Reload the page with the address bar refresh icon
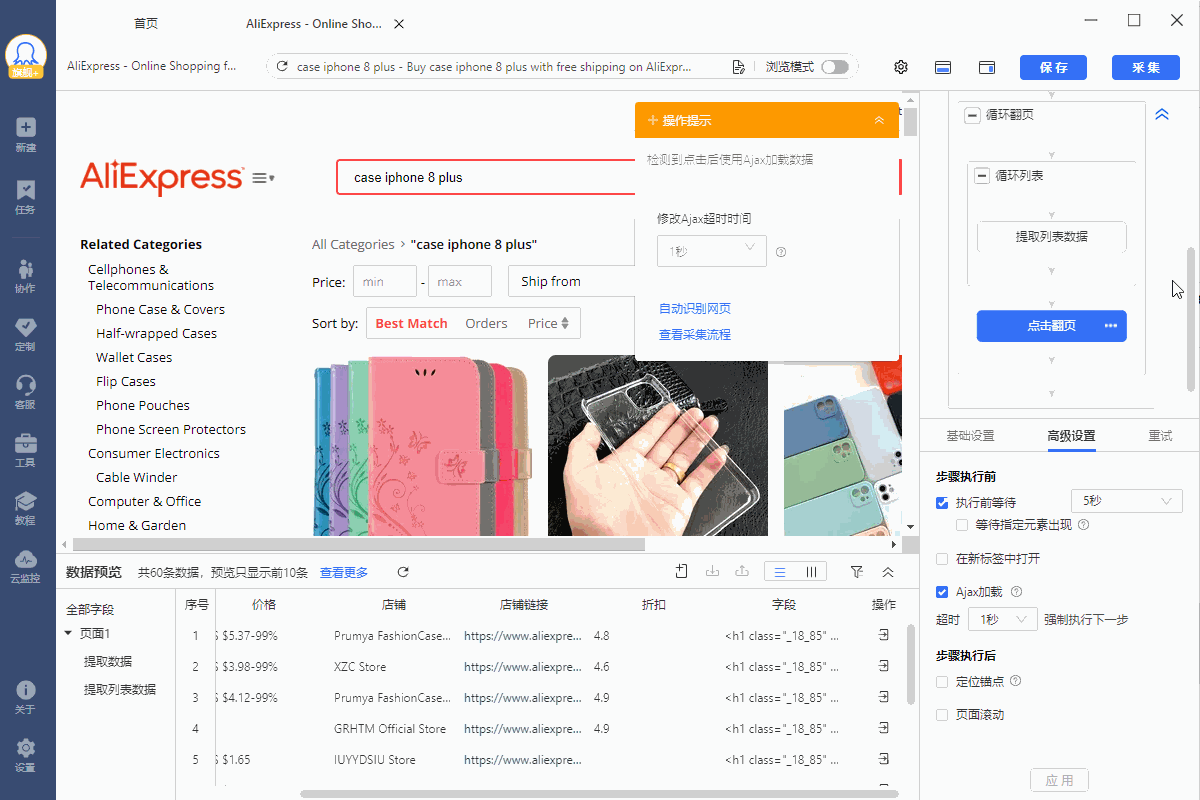The width and height of the screenshot is (1200, 800). (282, 67)
